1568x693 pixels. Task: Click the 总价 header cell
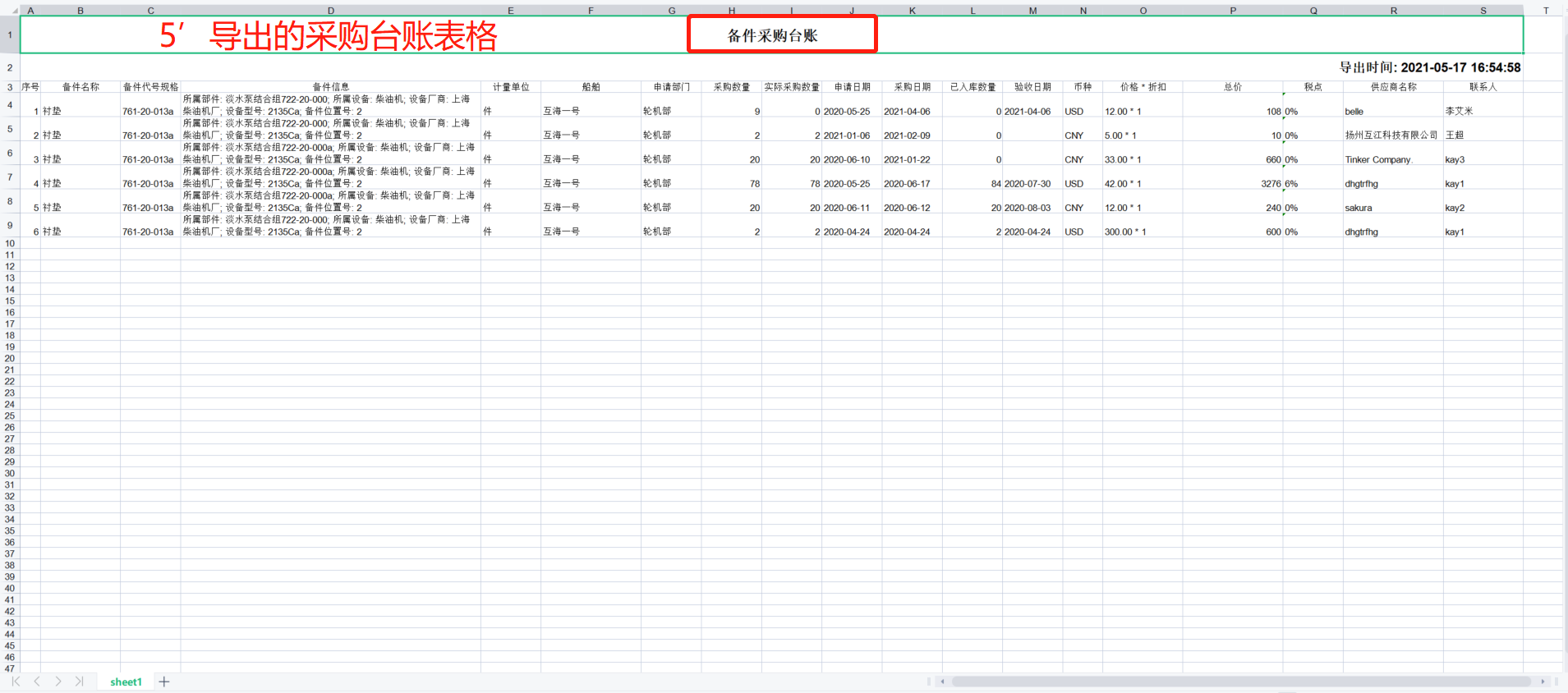(x=1232, y=86)
